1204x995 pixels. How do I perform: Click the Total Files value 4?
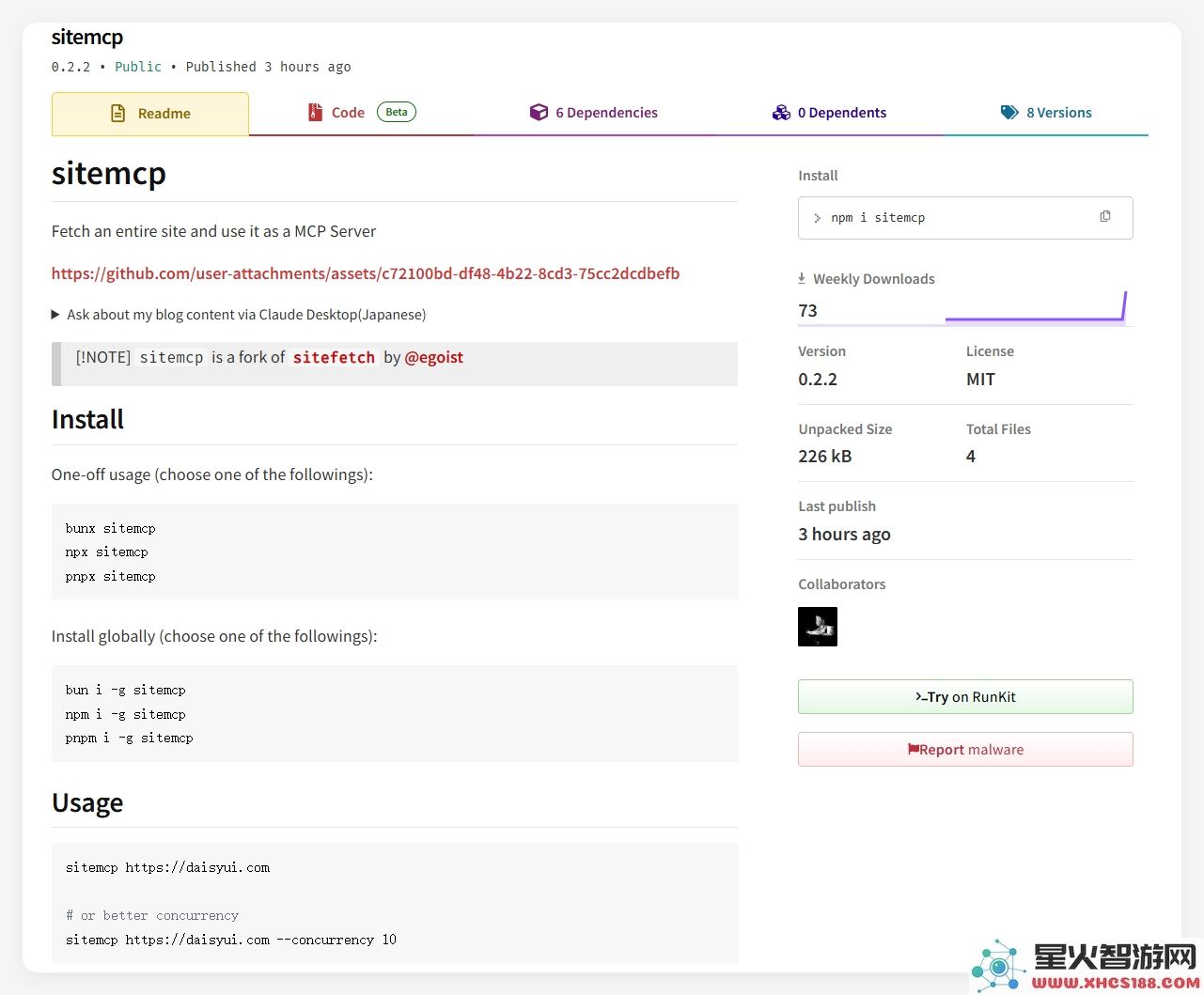coord(971,457)
